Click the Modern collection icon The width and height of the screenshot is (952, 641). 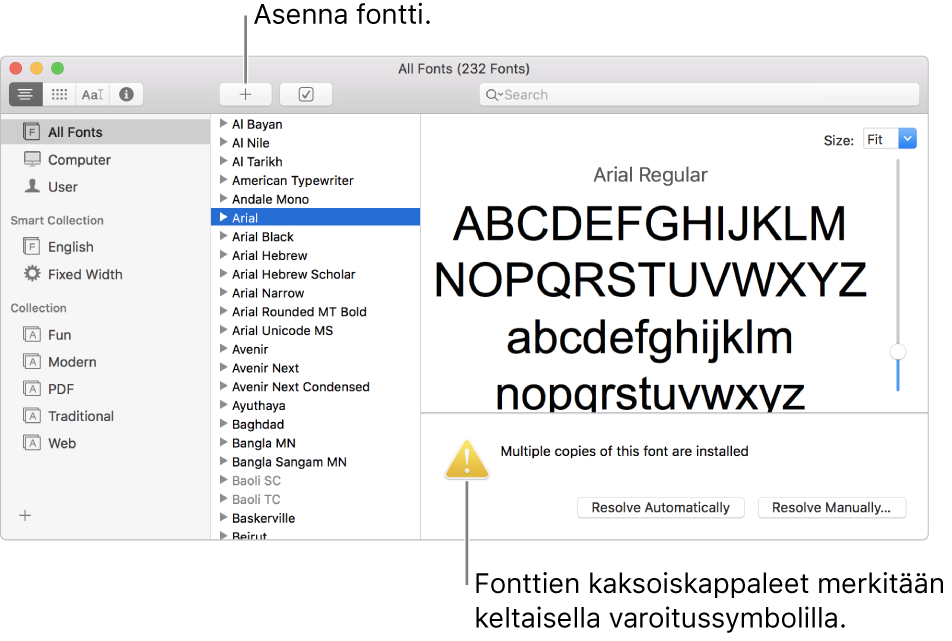(x=32, y=362)
